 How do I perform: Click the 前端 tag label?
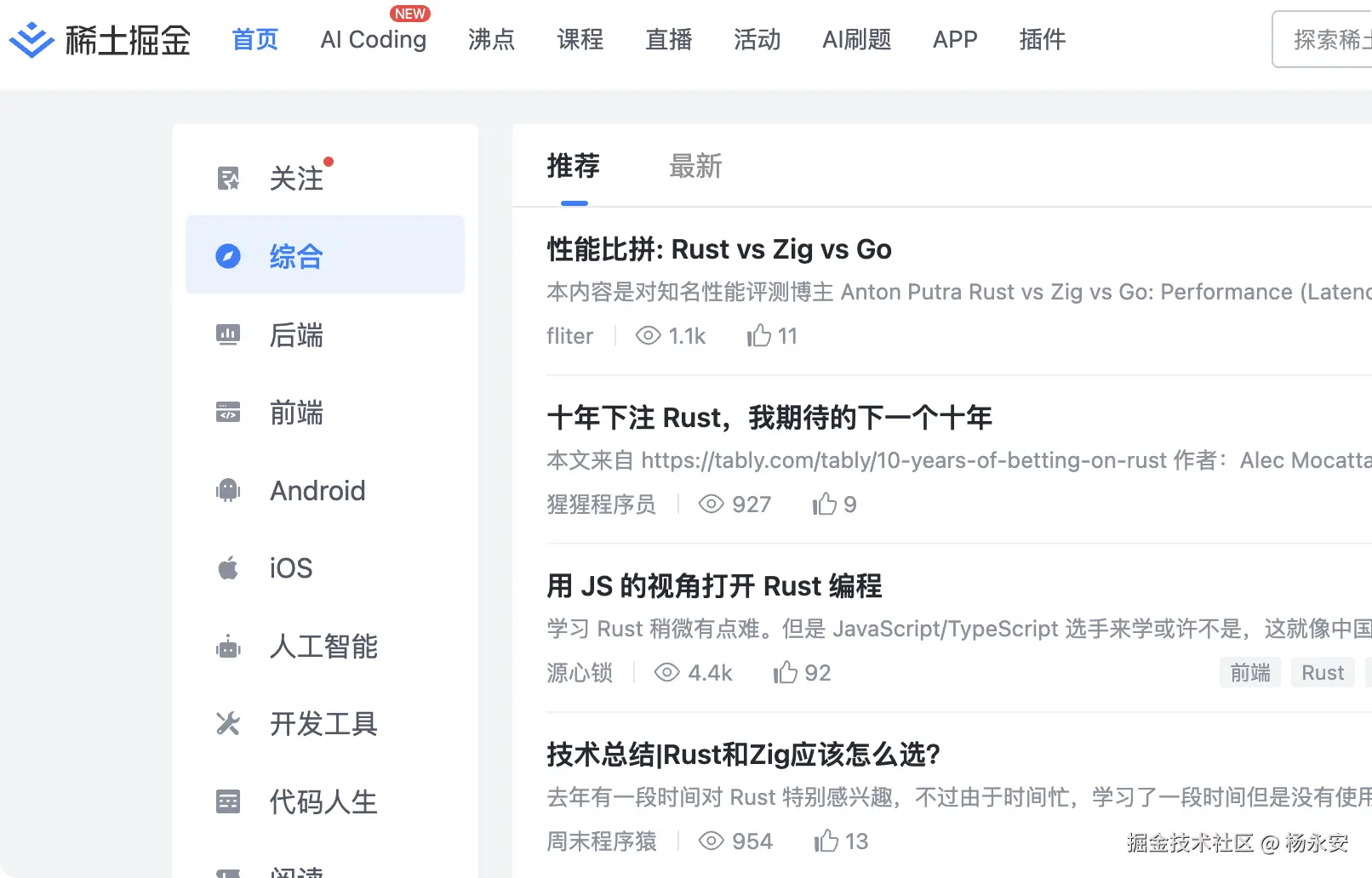[x=1249, y=672]
